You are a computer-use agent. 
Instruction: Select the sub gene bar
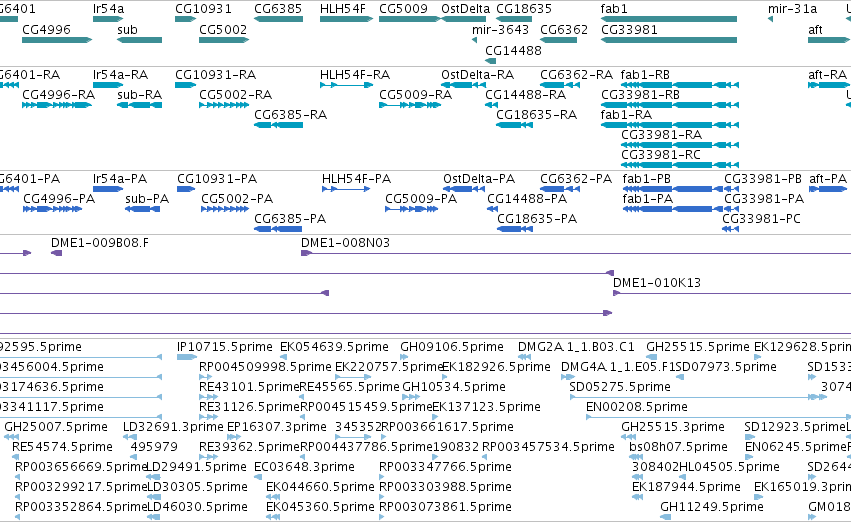click(139, 40)
